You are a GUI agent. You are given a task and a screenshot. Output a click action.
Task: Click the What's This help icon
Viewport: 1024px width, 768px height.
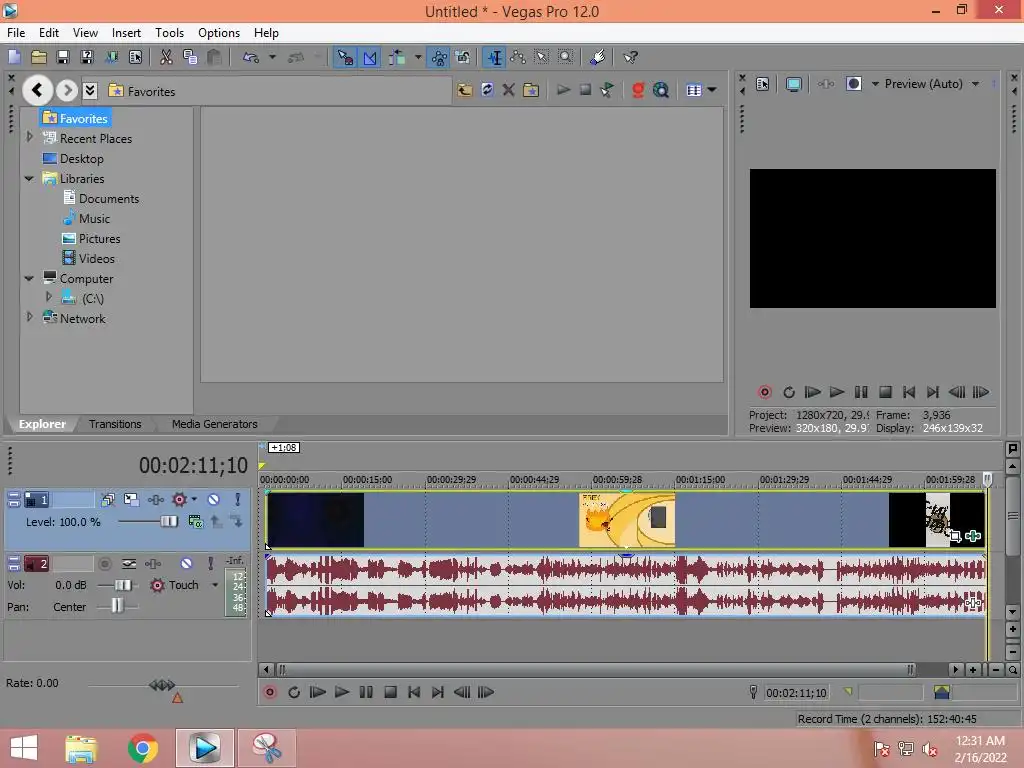click(x=630, y=57)
